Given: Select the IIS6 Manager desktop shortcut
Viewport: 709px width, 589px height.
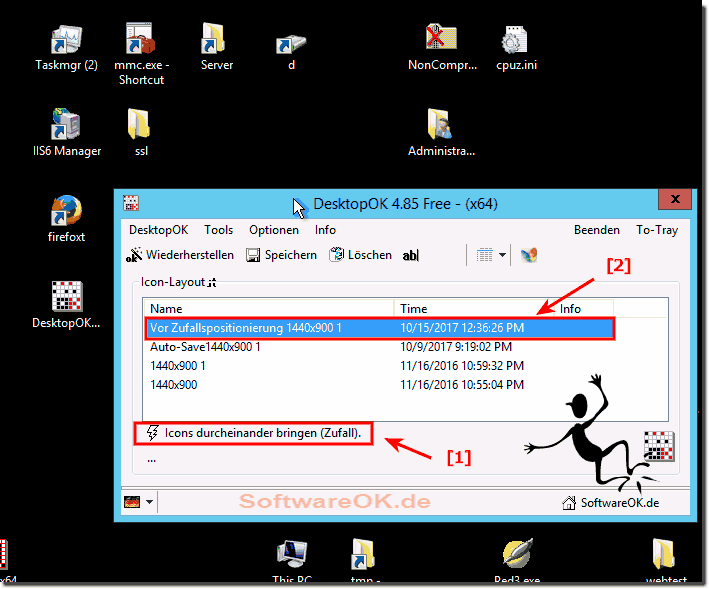Looking at the screenshot, I should (66, 133).
